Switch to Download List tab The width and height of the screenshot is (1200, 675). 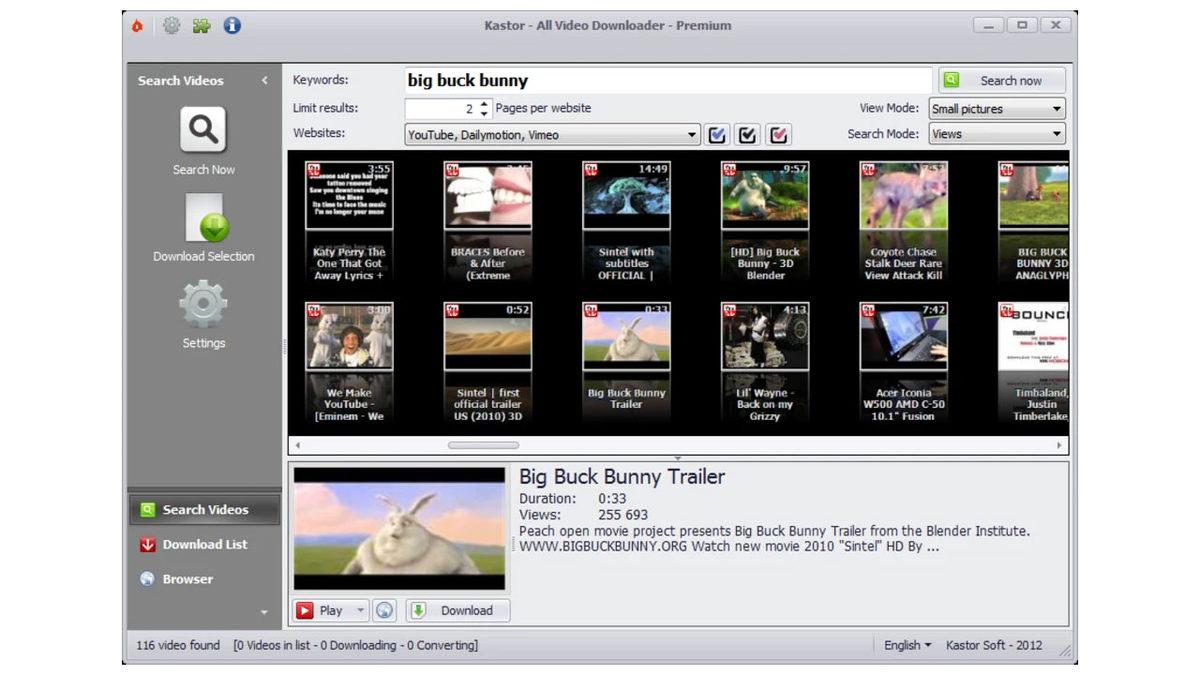click(204, 544)
